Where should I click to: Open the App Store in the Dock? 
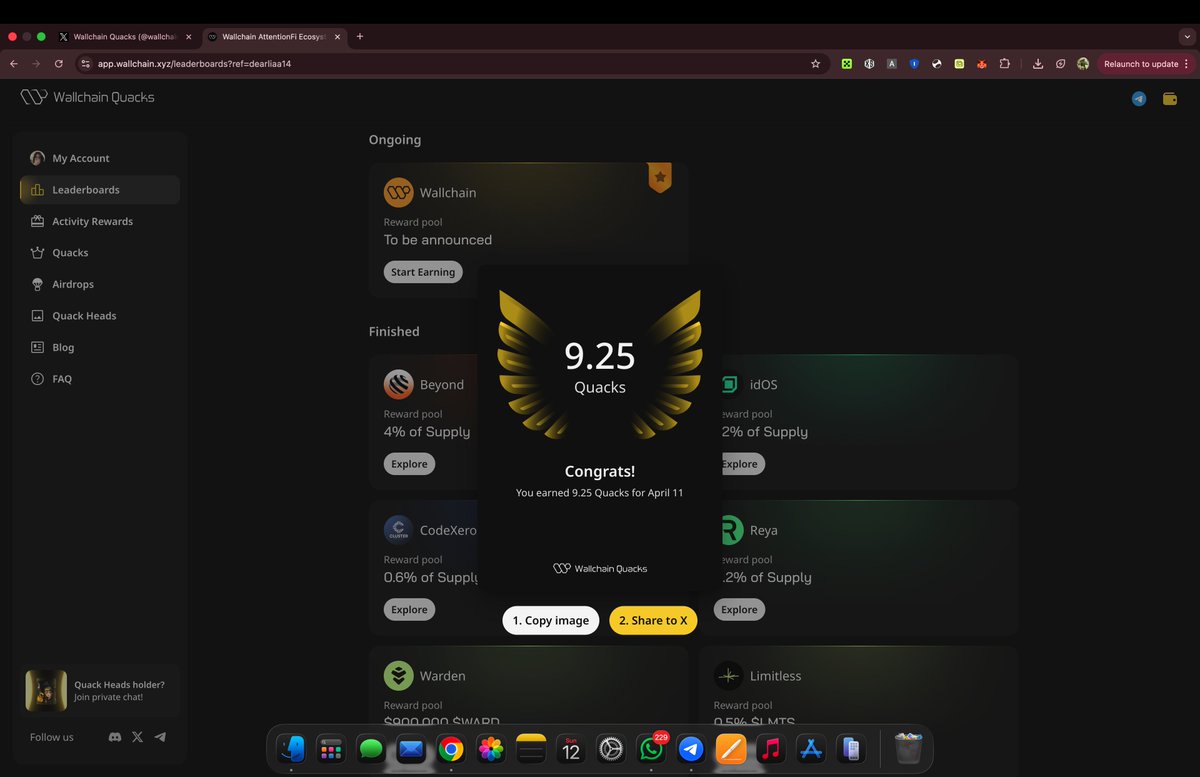coord(811,749)
